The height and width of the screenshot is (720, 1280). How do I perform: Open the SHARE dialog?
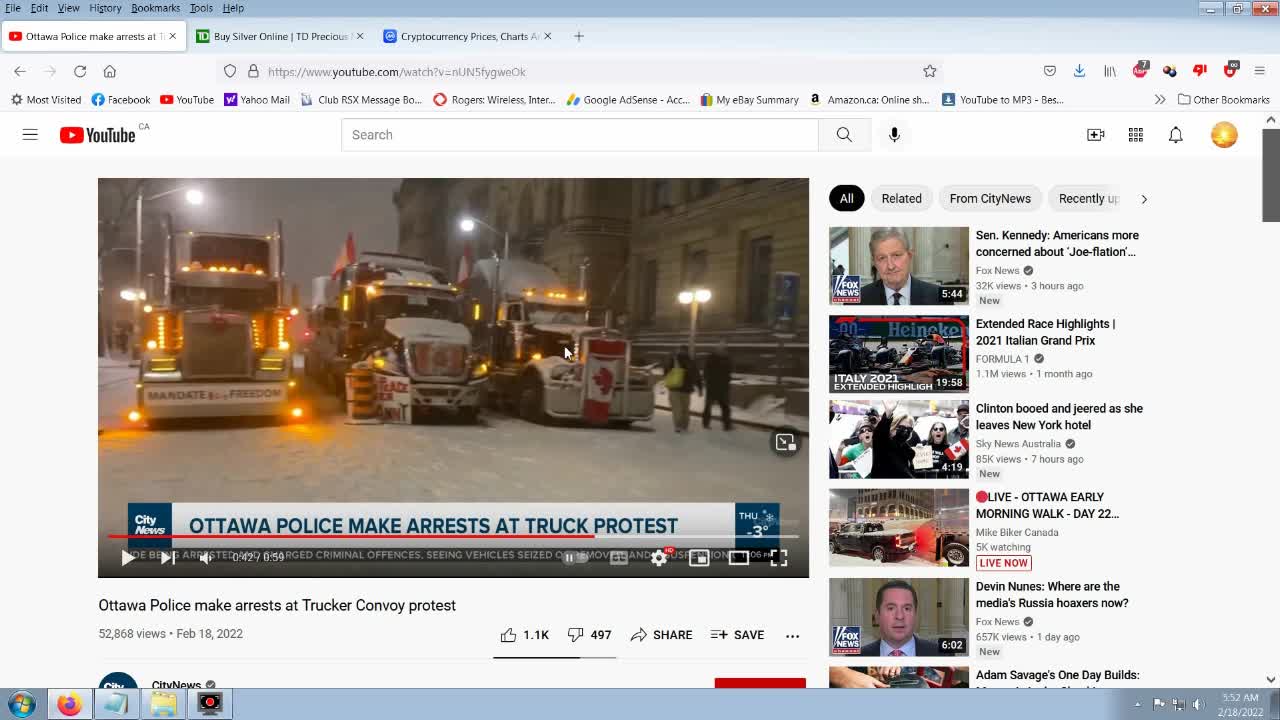661,635
